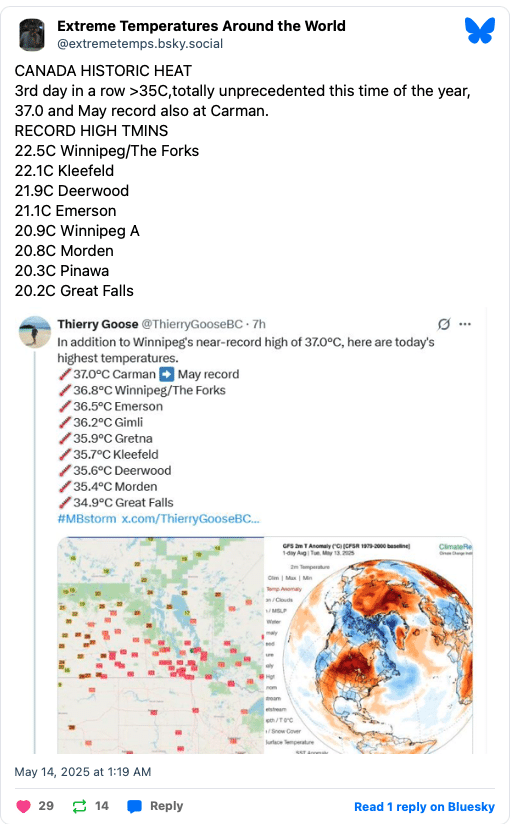Open Extreme Temperatures profile avatar
Image resolution: width=514 pixels, height=830 pixels.
point(32,34)
